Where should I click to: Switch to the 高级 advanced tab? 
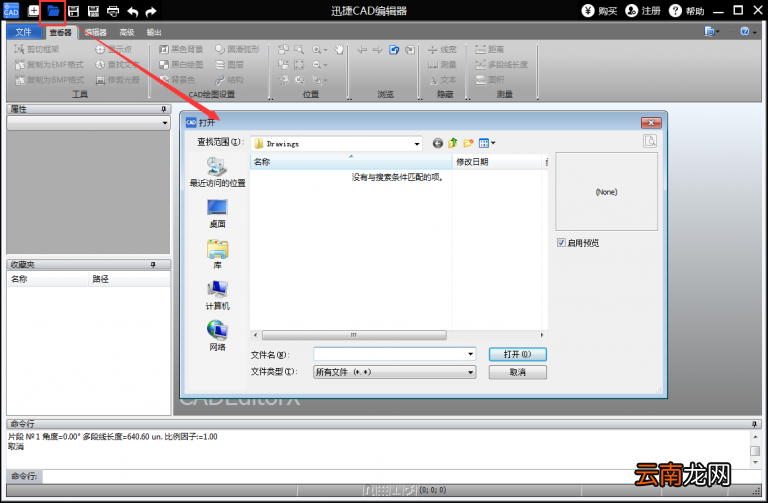pos(126,32)
